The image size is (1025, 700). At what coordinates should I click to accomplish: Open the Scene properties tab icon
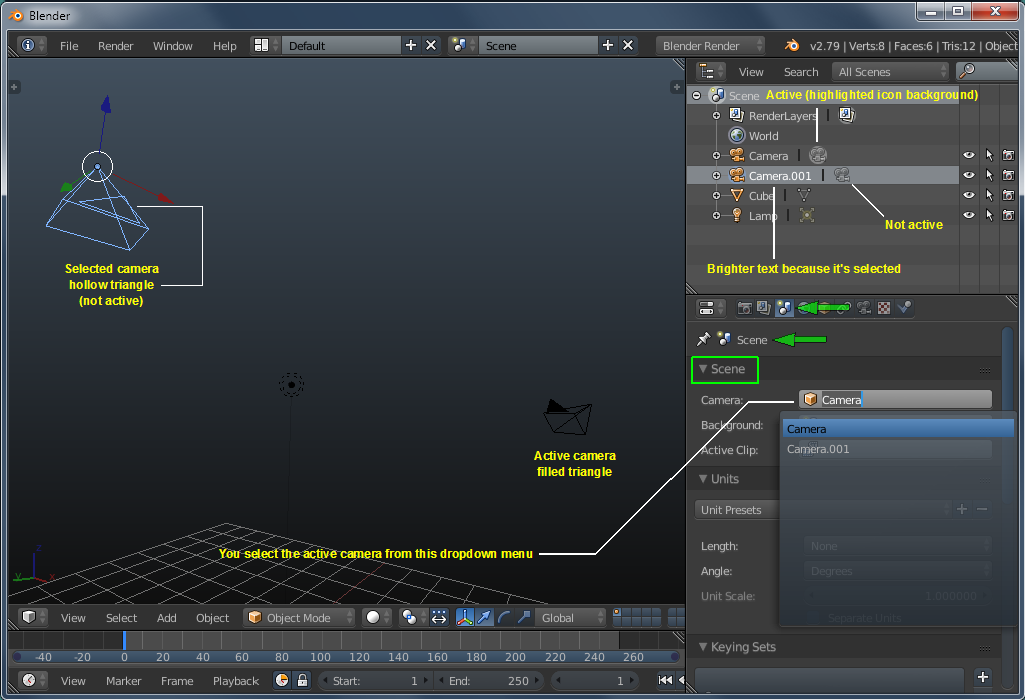784,308
